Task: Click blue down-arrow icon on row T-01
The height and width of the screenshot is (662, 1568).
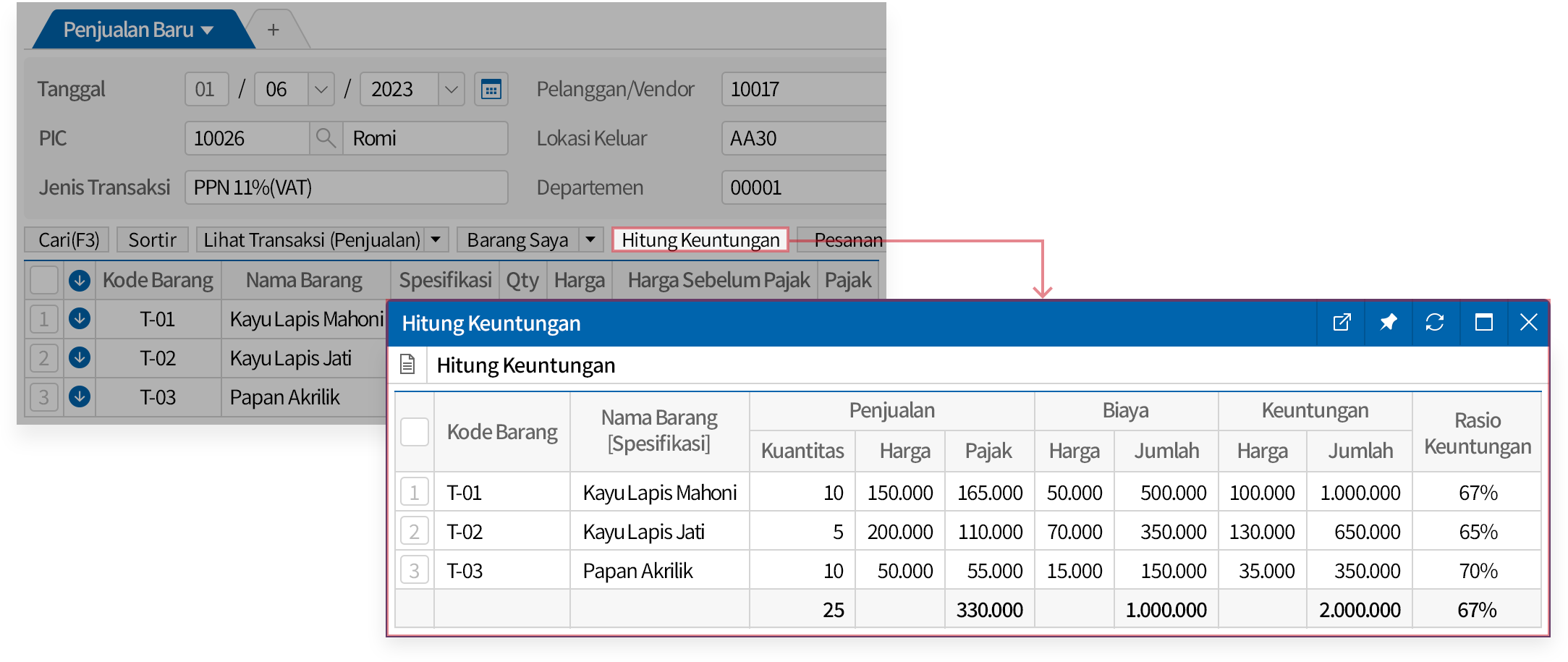Action: (80, 318)
